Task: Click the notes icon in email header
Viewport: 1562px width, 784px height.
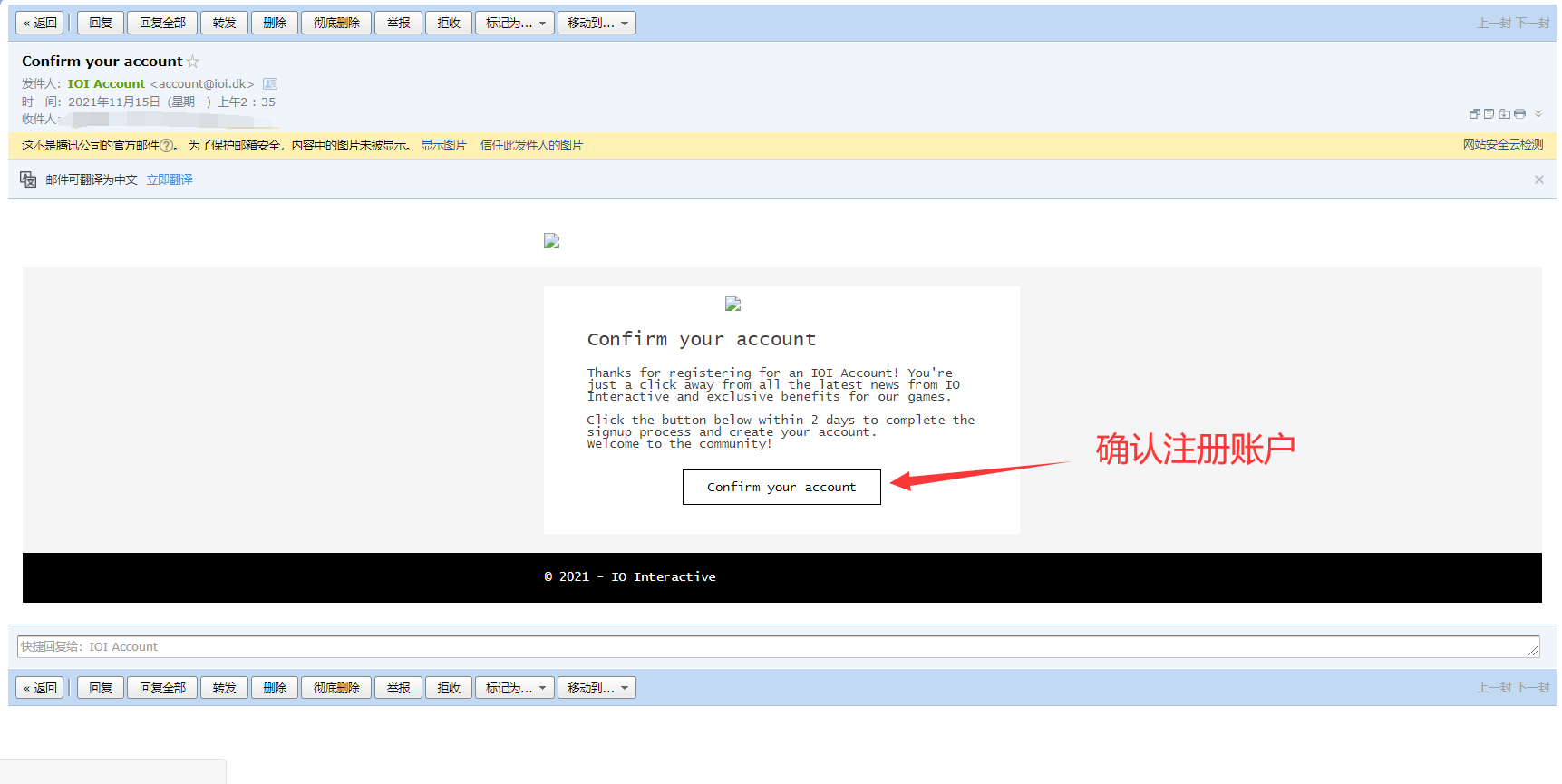Action: click(x=1489, y=114)
